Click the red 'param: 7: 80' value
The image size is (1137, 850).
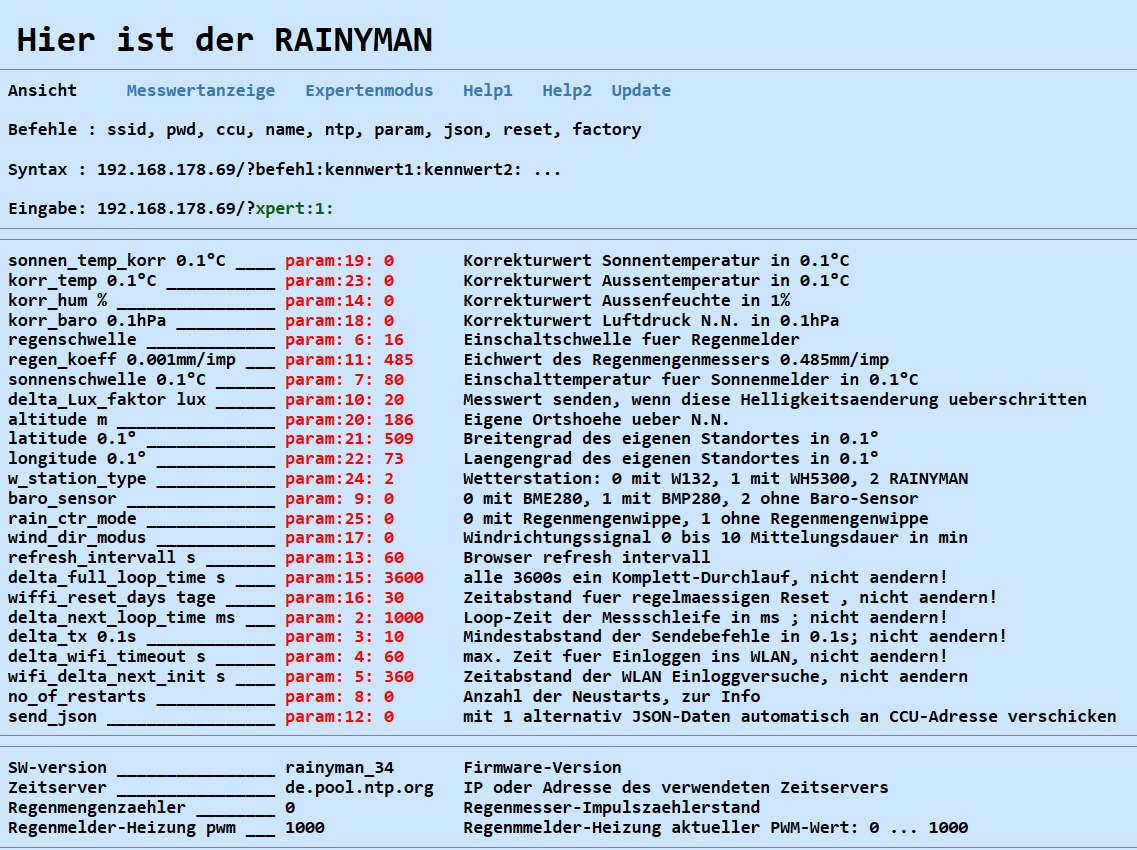pyautogui.click(x=344, y=379)
